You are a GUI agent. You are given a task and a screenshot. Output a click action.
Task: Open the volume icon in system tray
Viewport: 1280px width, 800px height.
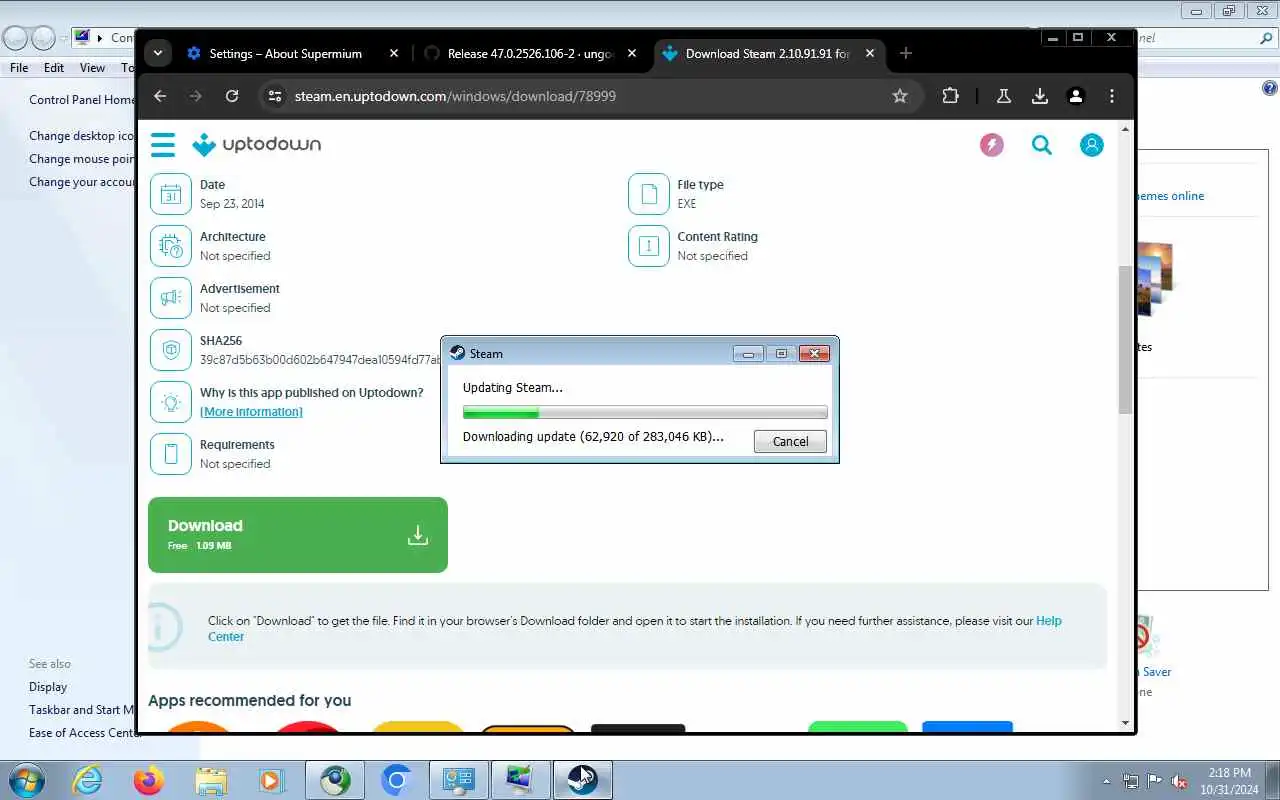pyautogui.click(x=1180, y=781)
